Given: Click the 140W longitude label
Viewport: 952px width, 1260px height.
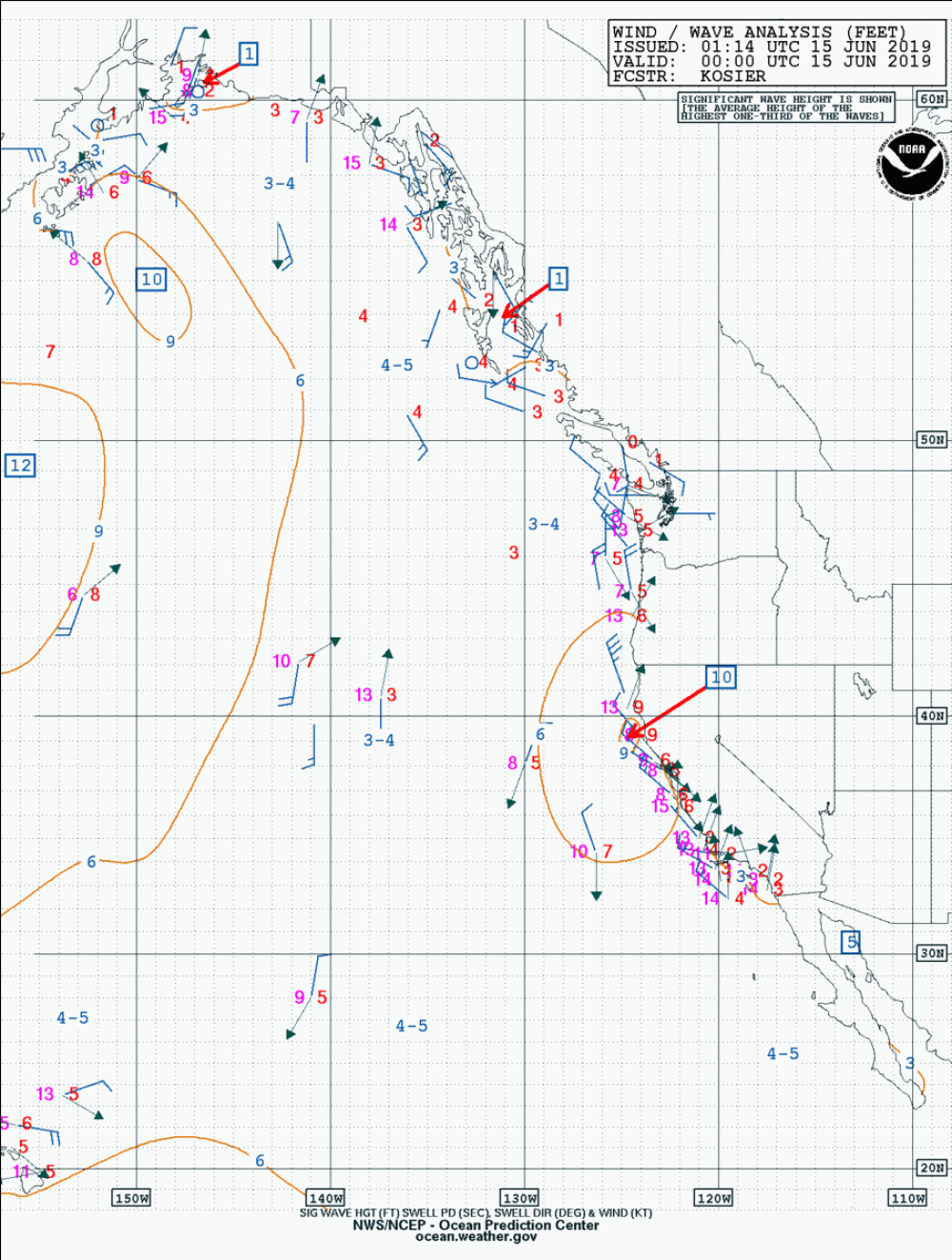Looking at the screenshot, I should click(x=326, y=1198).
